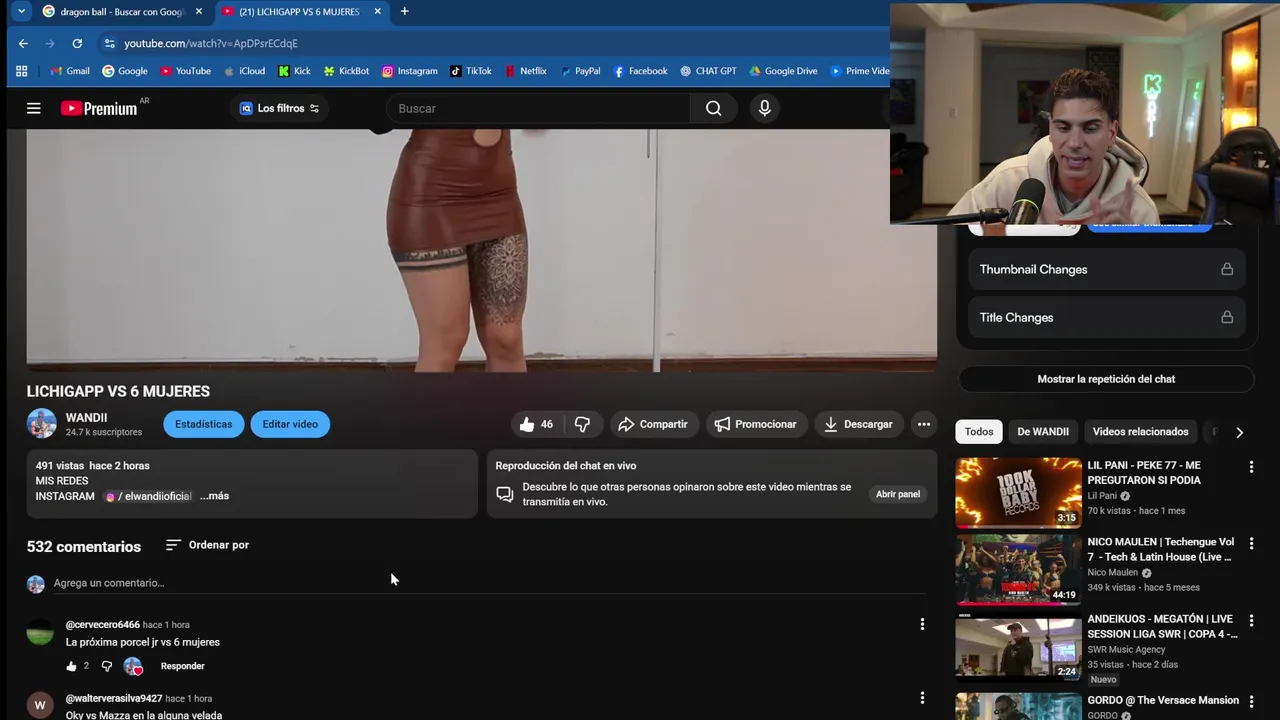Reply to cervecero6466 with Responder
Screen dimensions: 1280x720
click(x=182, y=666)
